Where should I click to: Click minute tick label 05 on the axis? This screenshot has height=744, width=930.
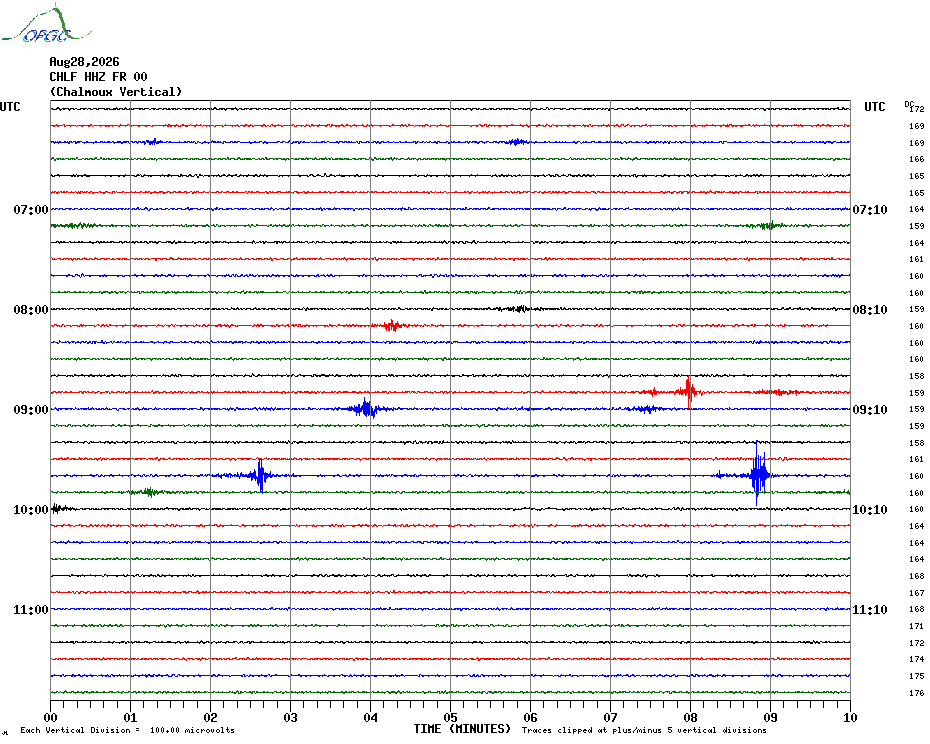pos(451,718)
